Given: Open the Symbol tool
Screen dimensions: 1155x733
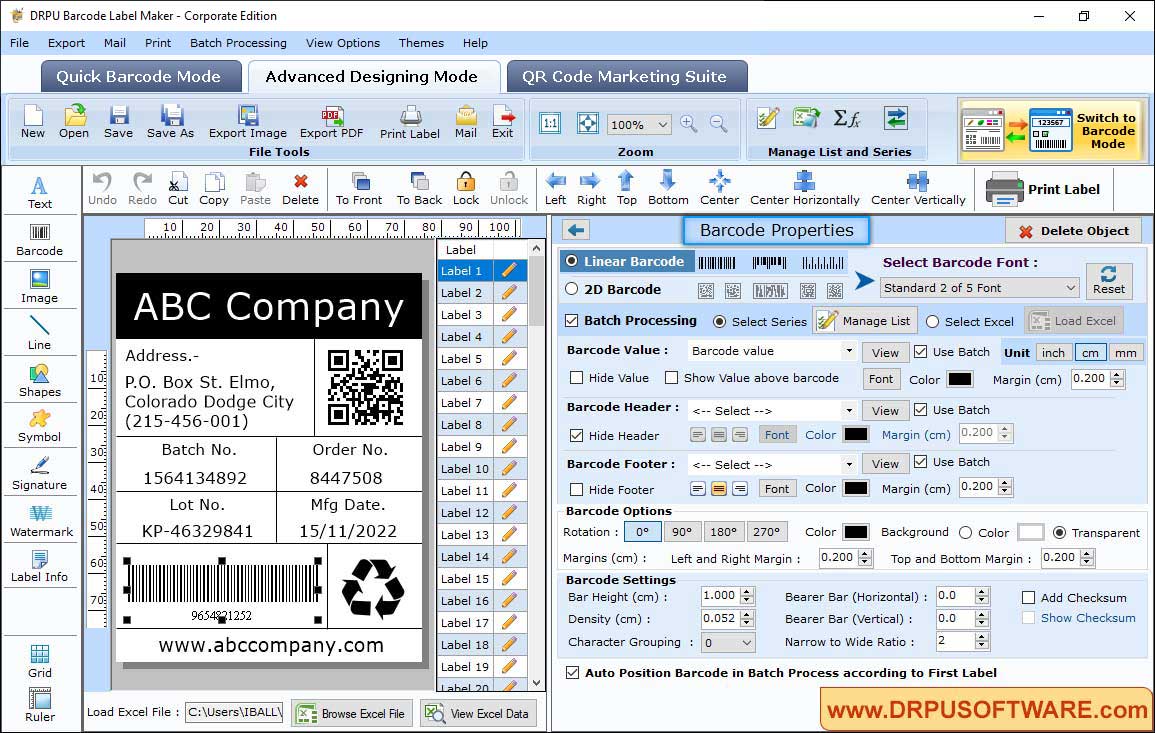Looking at the screenshot, I should (40, 427).
